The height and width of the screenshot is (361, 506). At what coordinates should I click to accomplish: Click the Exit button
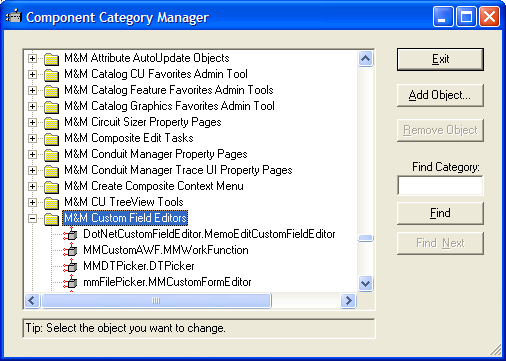point(440,59)
